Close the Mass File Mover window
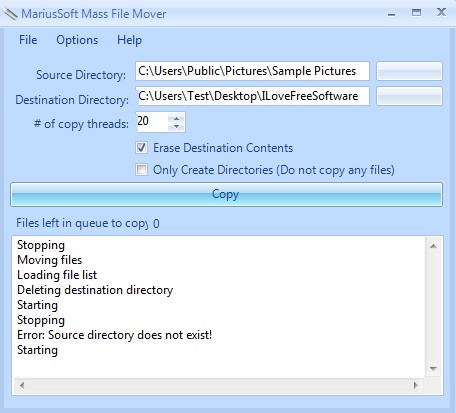Image resolution: width=456 pixels, height=413 pixels. pyautogui.click(x=441, y=12)
